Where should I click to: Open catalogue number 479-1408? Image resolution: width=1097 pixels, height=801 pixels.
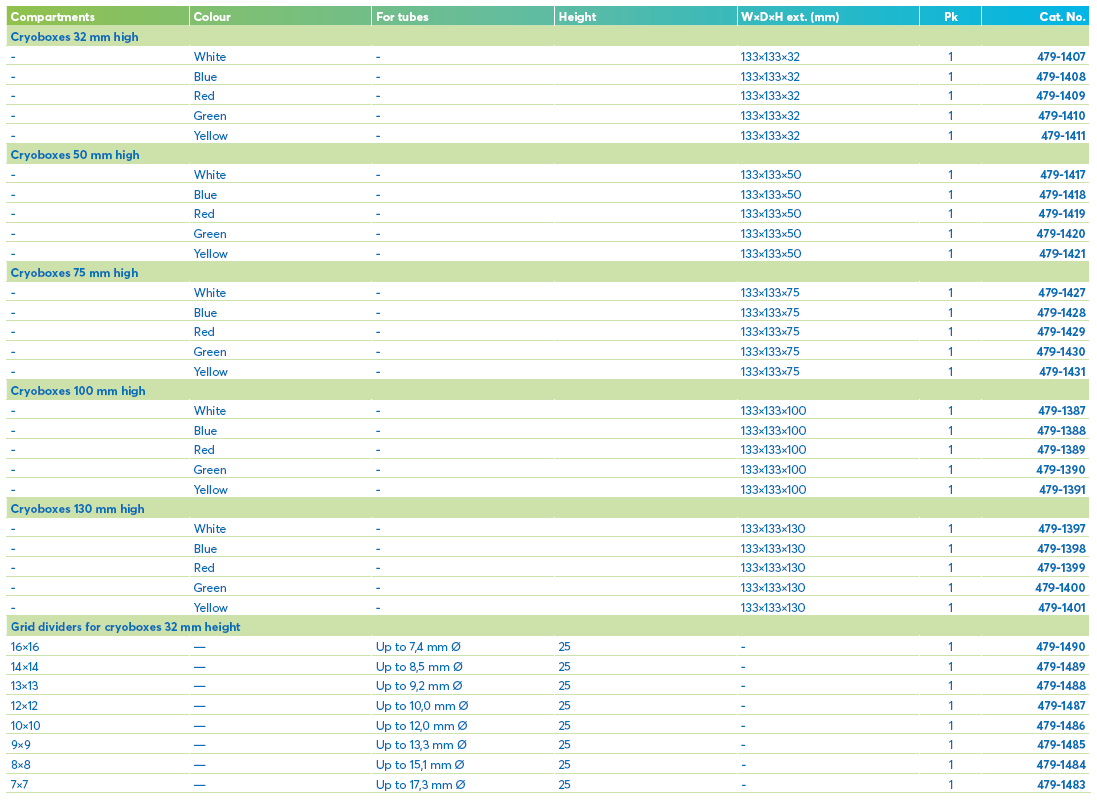[1061, 77]
